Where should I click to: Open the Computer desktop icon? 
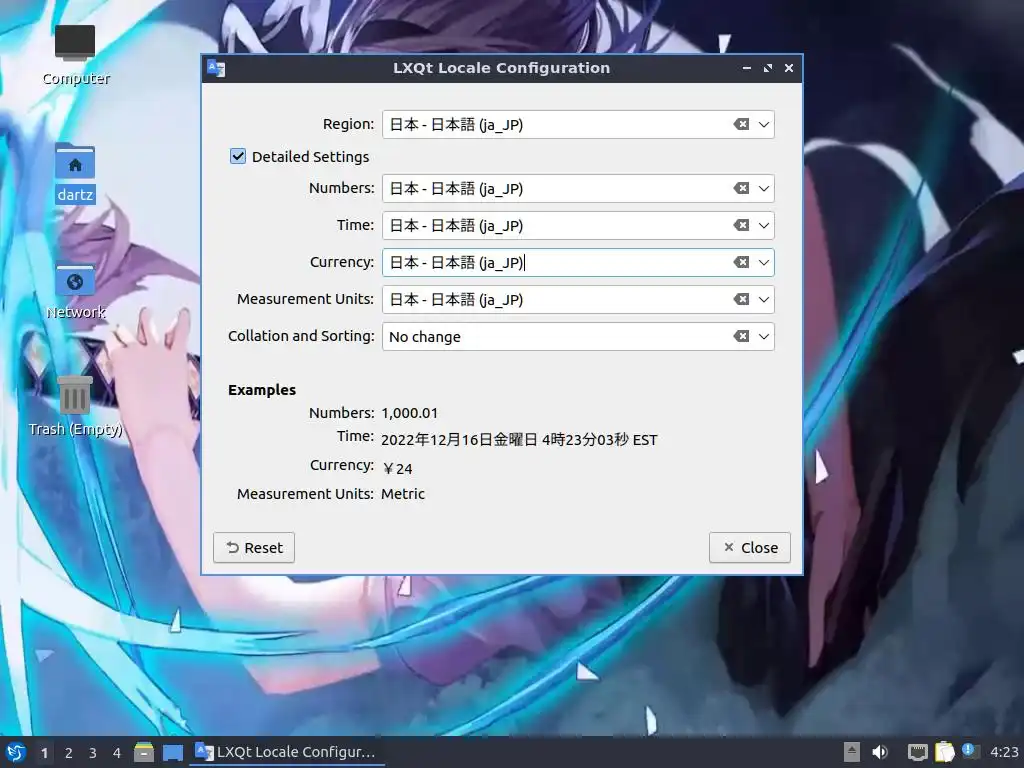[x=75, y=56]
